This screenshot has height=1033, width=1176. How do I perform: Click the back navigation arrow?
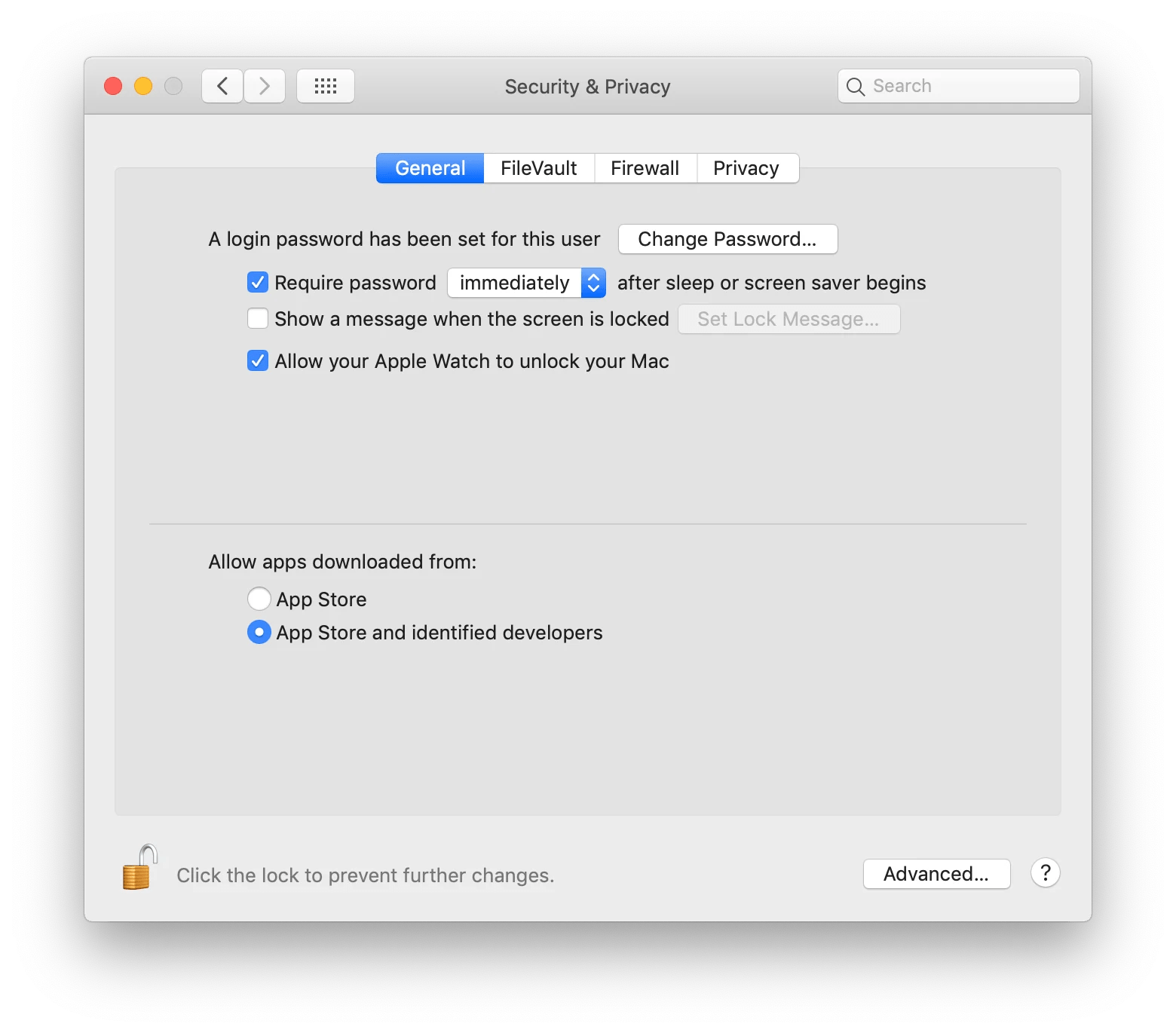pos(222,85)
